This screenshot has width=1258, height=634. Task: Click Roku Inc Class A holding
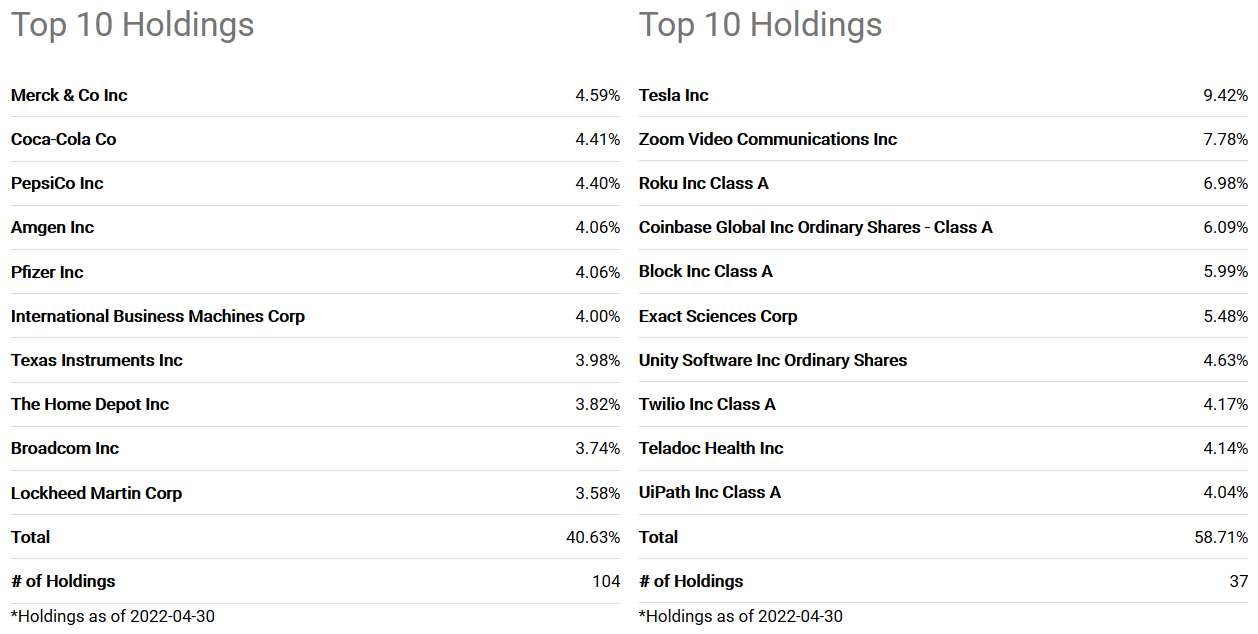[704, 183]
